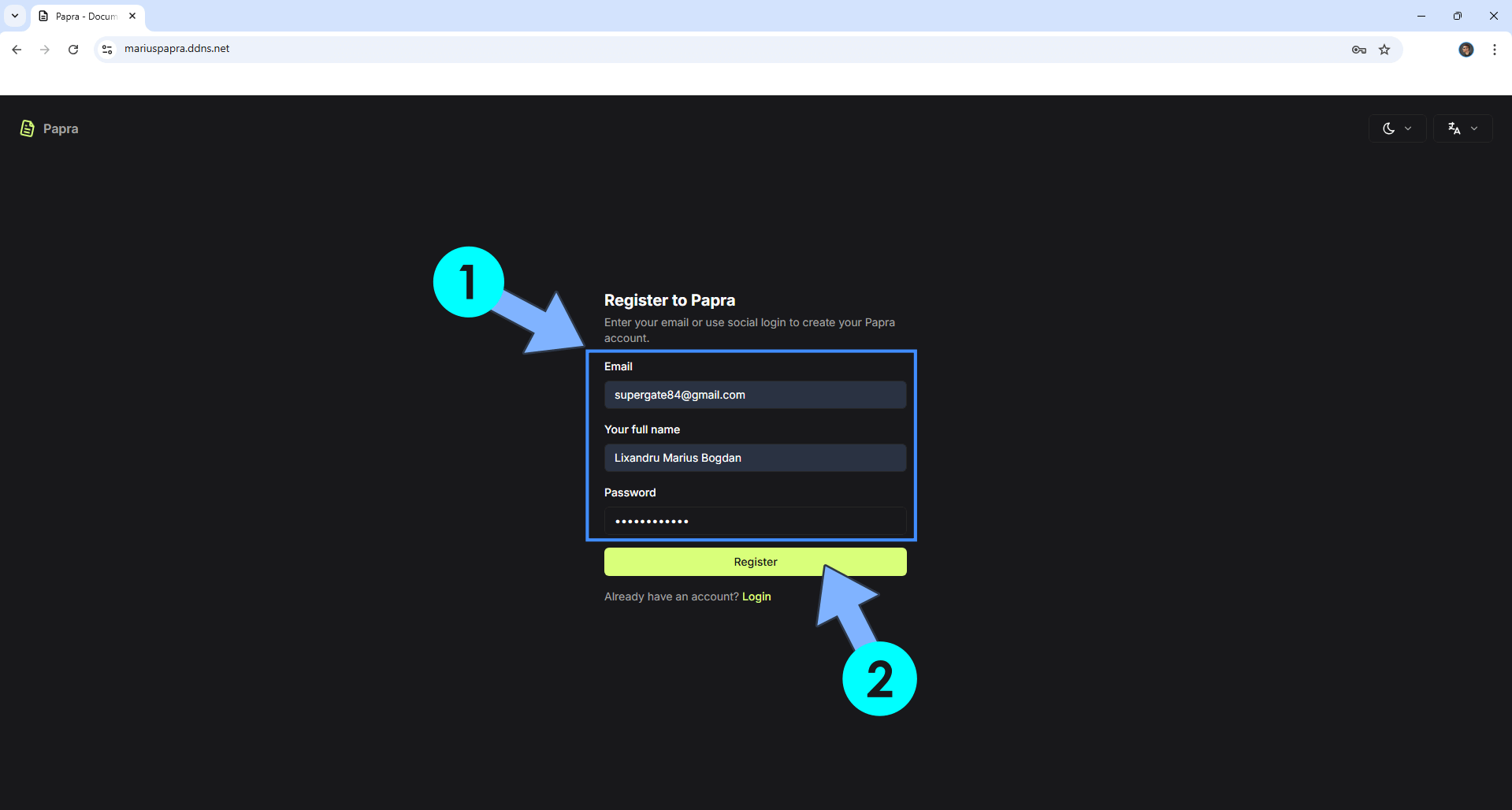This screenshot has width=1512, height=810.
Task: Click the Your full name label
Action: (x=642, y=429)
